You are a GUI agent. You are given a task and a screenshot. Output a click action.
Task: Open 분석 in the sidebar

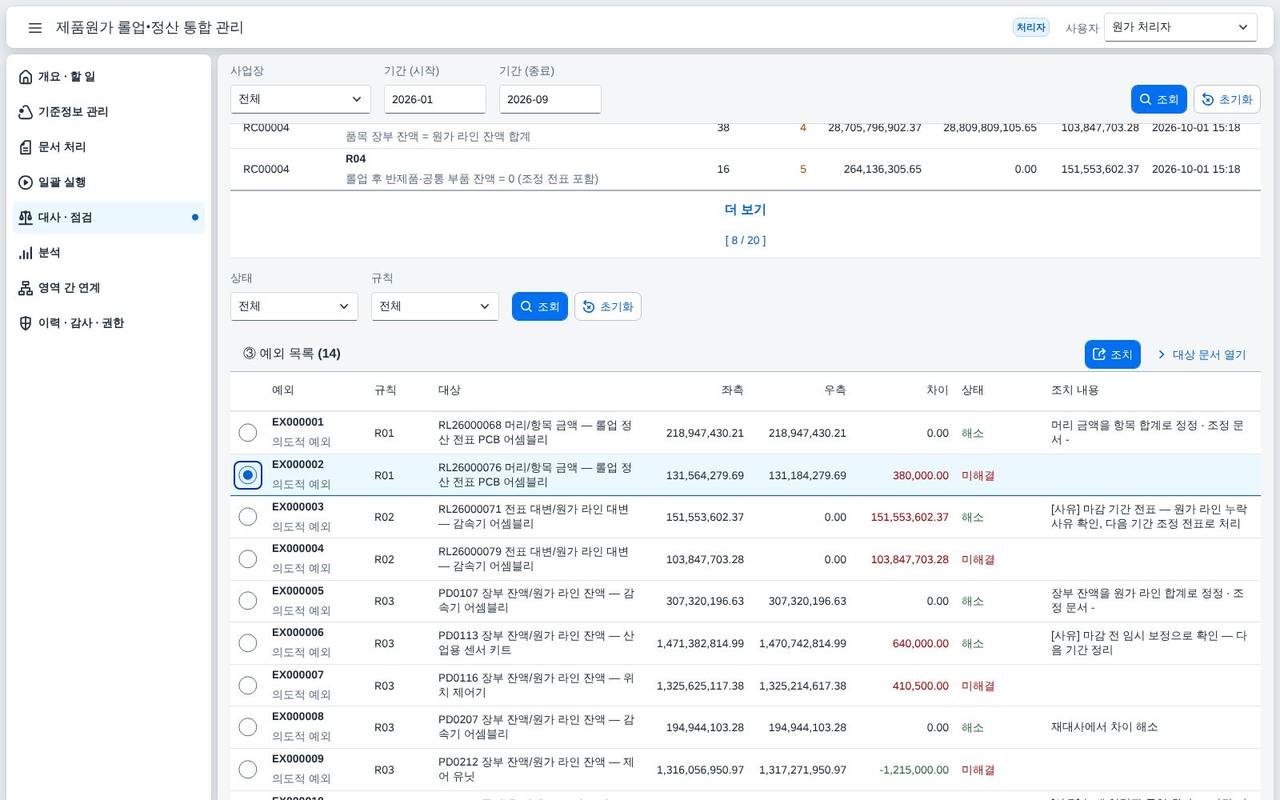pyautogui.click(x=109, y=253)
